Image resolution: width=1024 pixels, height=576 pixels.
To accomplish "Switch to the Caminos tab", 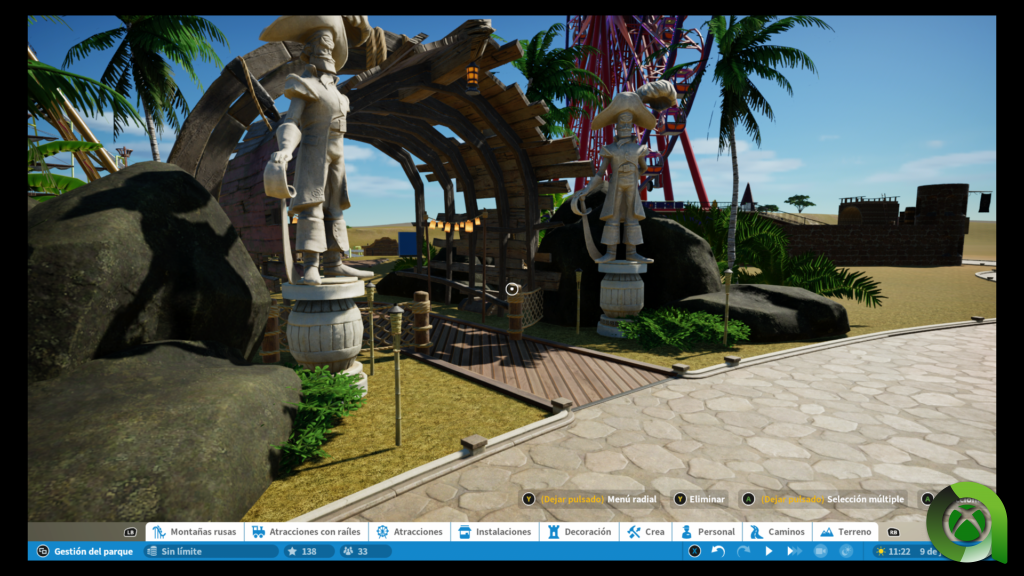I will [773, 532].
